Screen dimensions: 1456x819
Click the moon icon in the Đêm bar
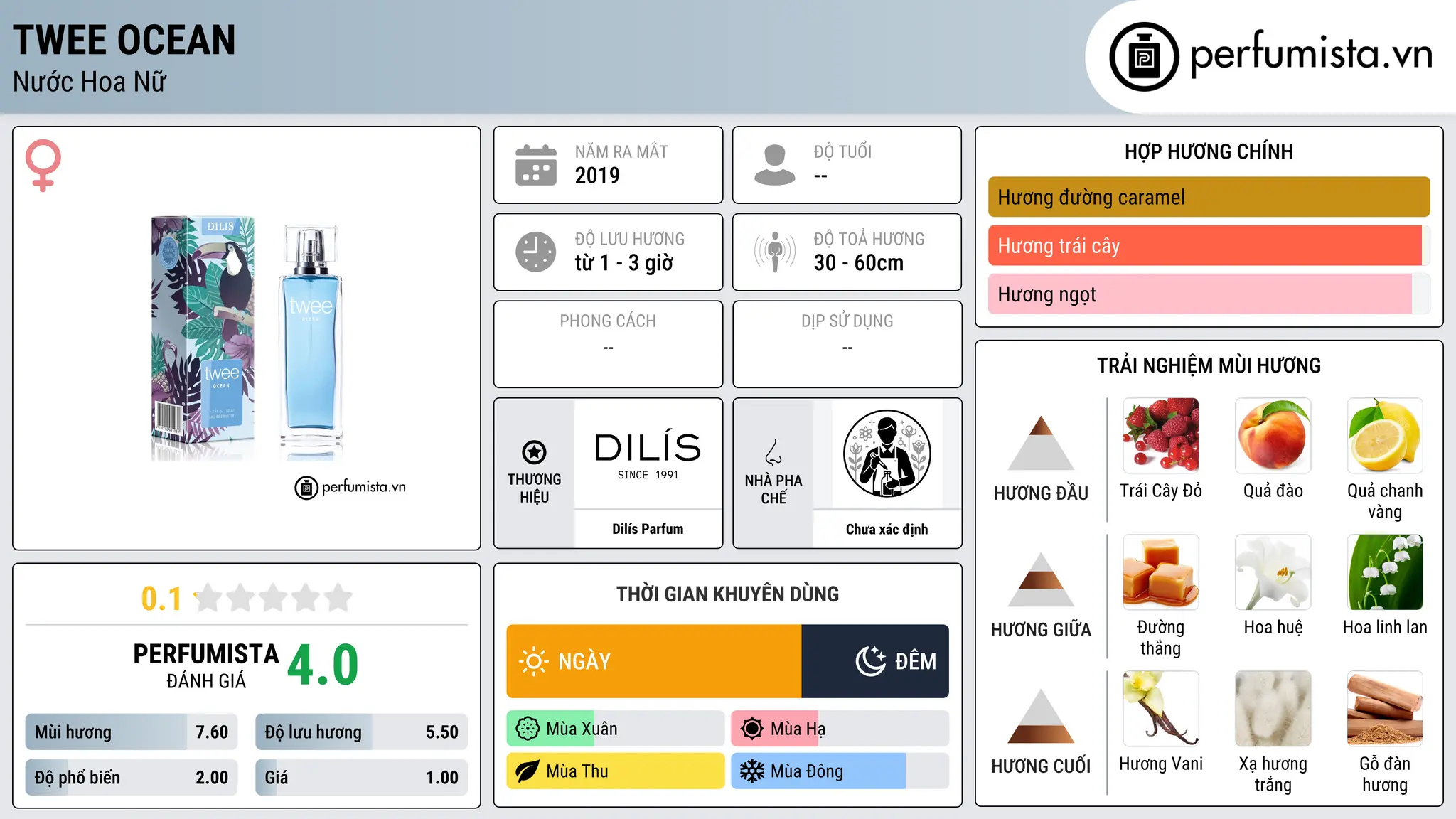(x=870, y=661)
